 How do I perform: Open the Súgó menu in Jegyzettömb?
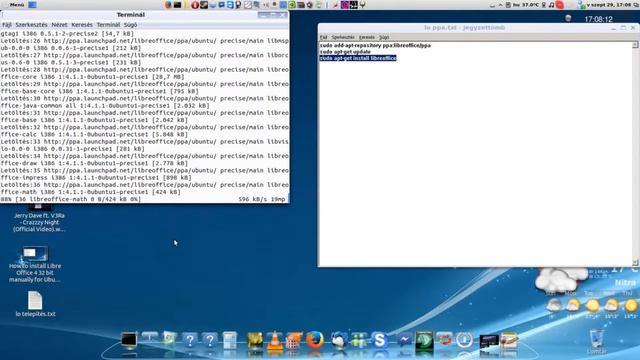point(384,37)
